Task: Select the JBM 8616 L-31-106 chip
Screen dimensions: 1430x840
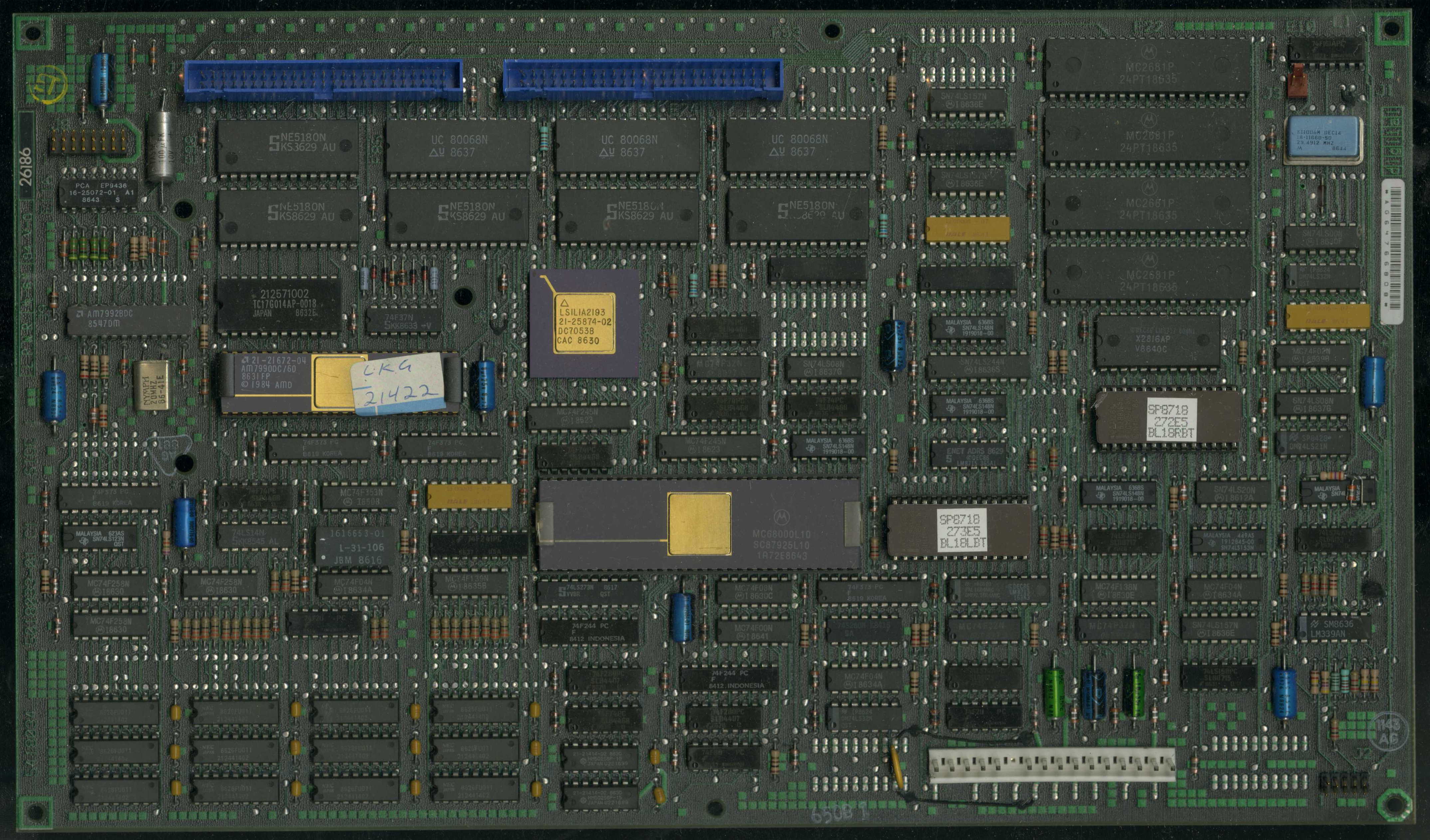Action: [357, 547]
